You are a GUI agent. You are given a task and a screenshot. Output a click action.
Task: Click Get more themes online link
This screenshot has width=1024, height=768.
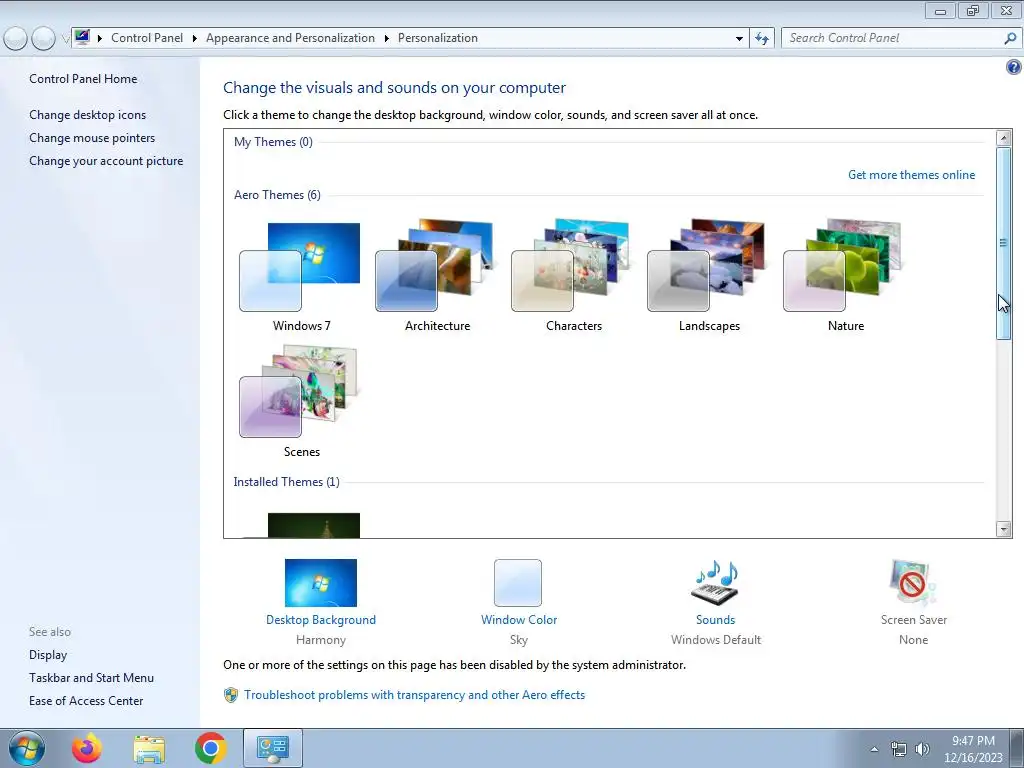[x=911, y=175]
